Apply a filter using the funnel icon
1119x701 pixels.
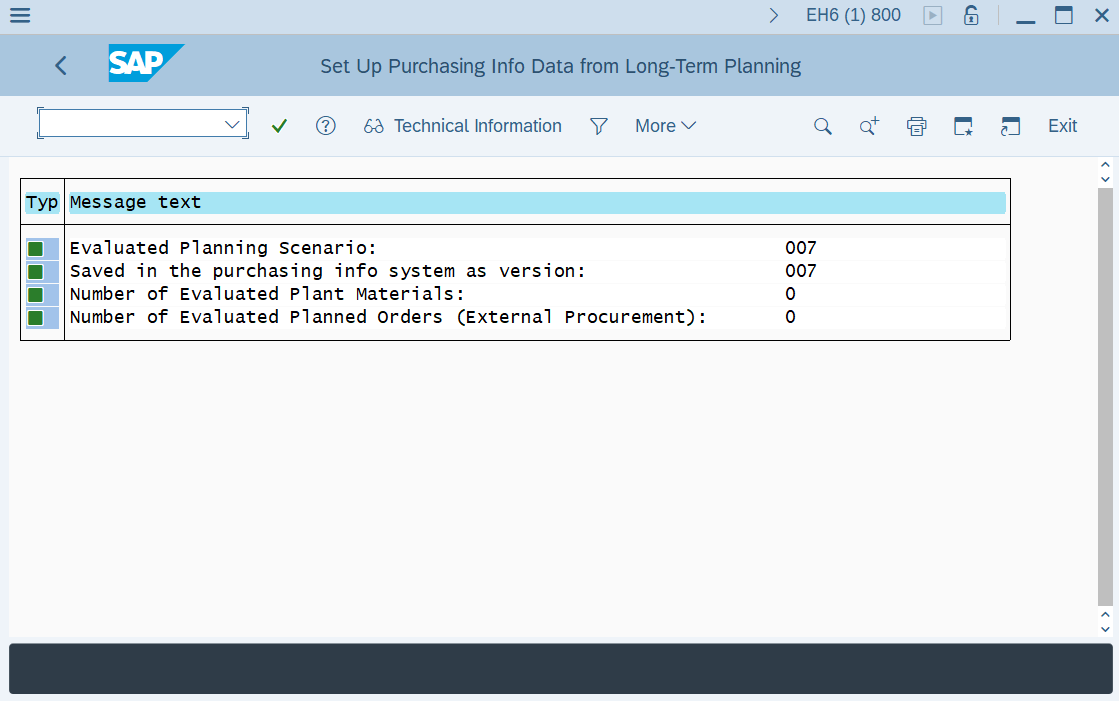pos(599,125)
